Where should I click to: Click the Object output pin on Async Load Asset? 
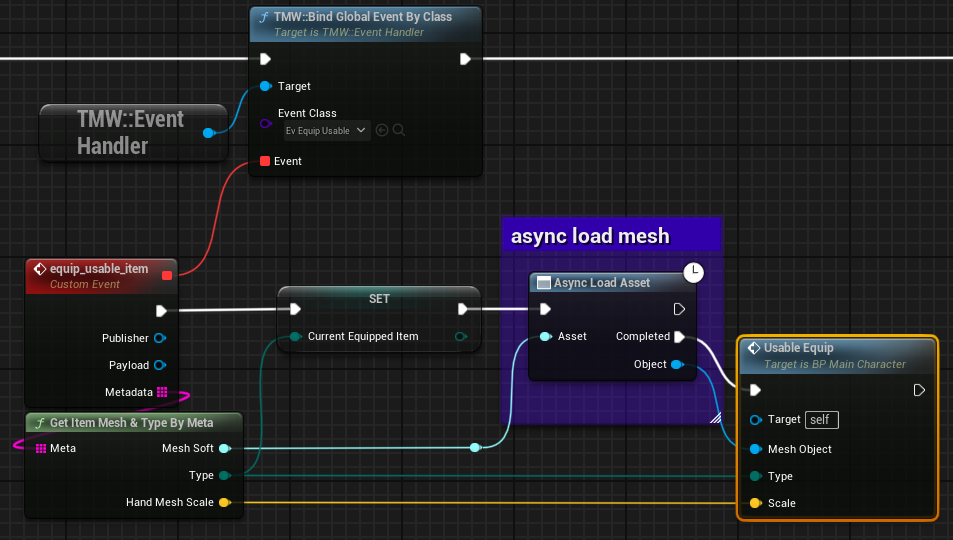tap(677, 364)
